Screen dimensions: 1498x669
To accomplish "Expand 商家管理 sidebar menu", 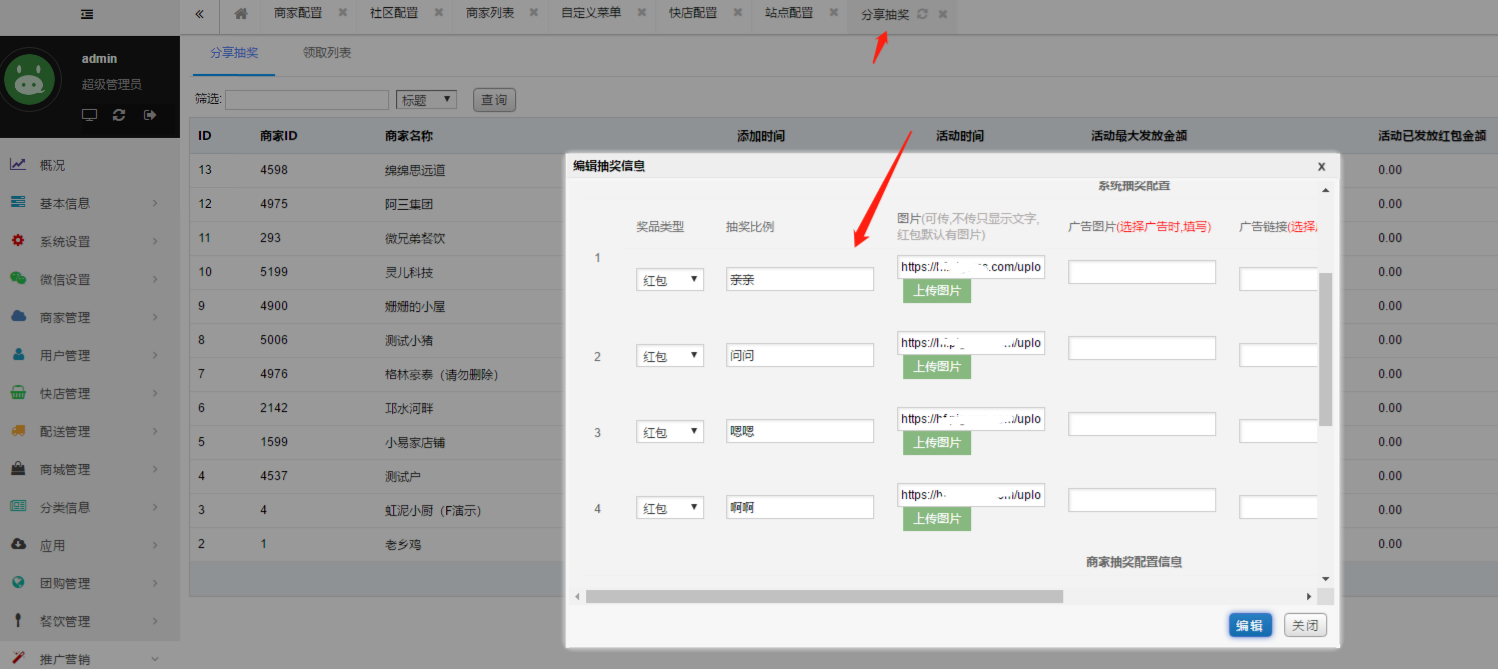I will pyautogui.click(x=90, y=317).
